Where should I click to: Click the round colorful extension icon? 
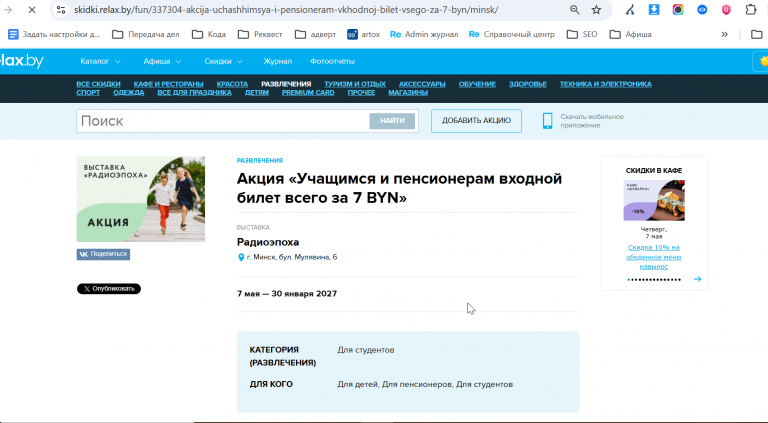678,9
